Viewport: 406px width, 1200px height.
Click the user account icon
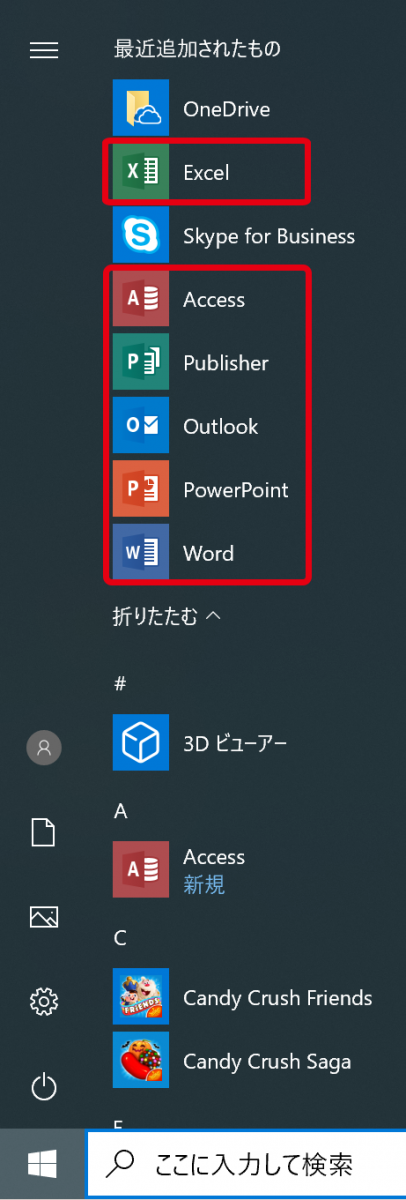click(44, 747)
